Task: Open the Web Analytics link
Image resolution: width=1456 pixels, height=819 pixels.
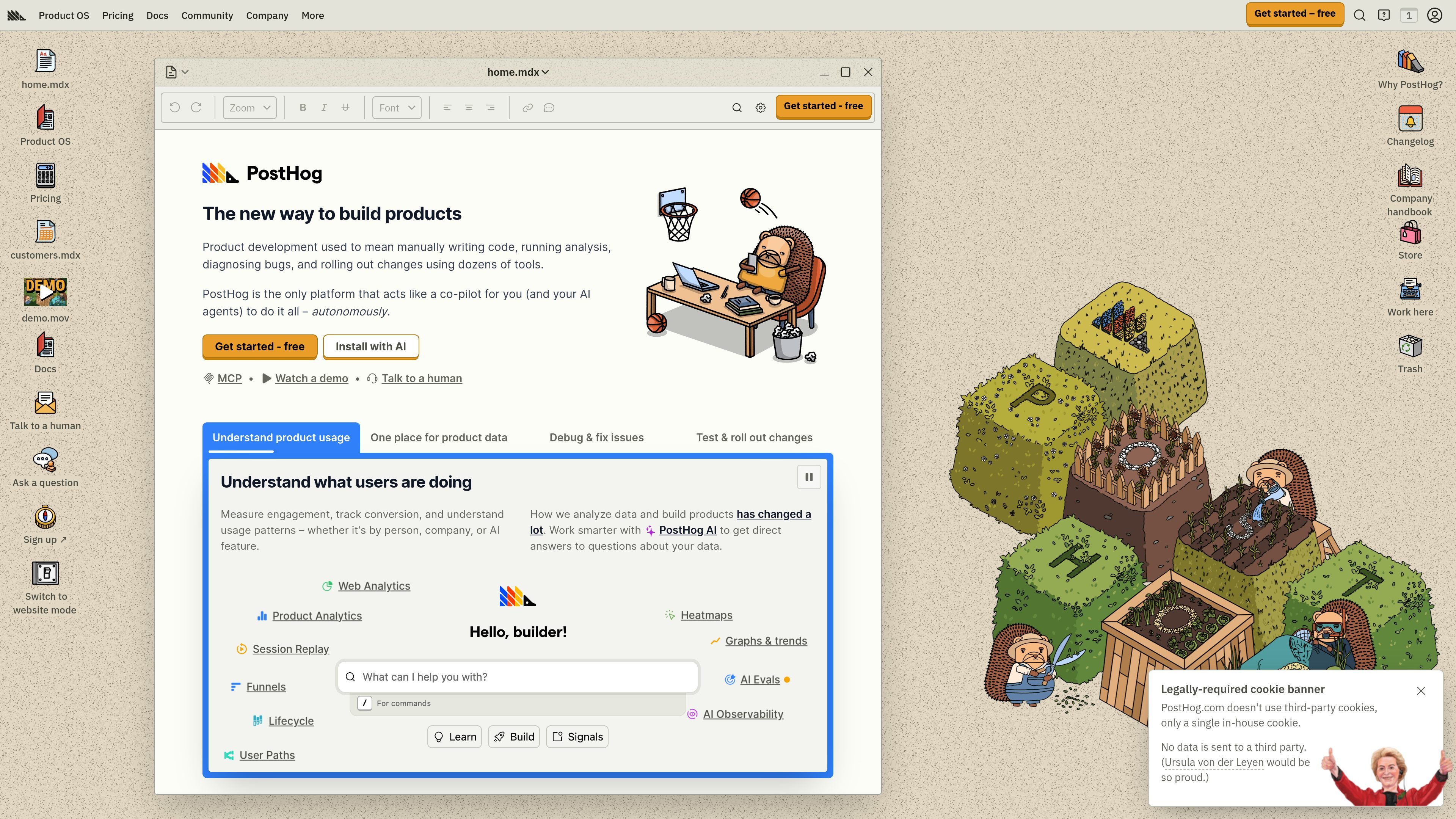Action: coord(374,586)
